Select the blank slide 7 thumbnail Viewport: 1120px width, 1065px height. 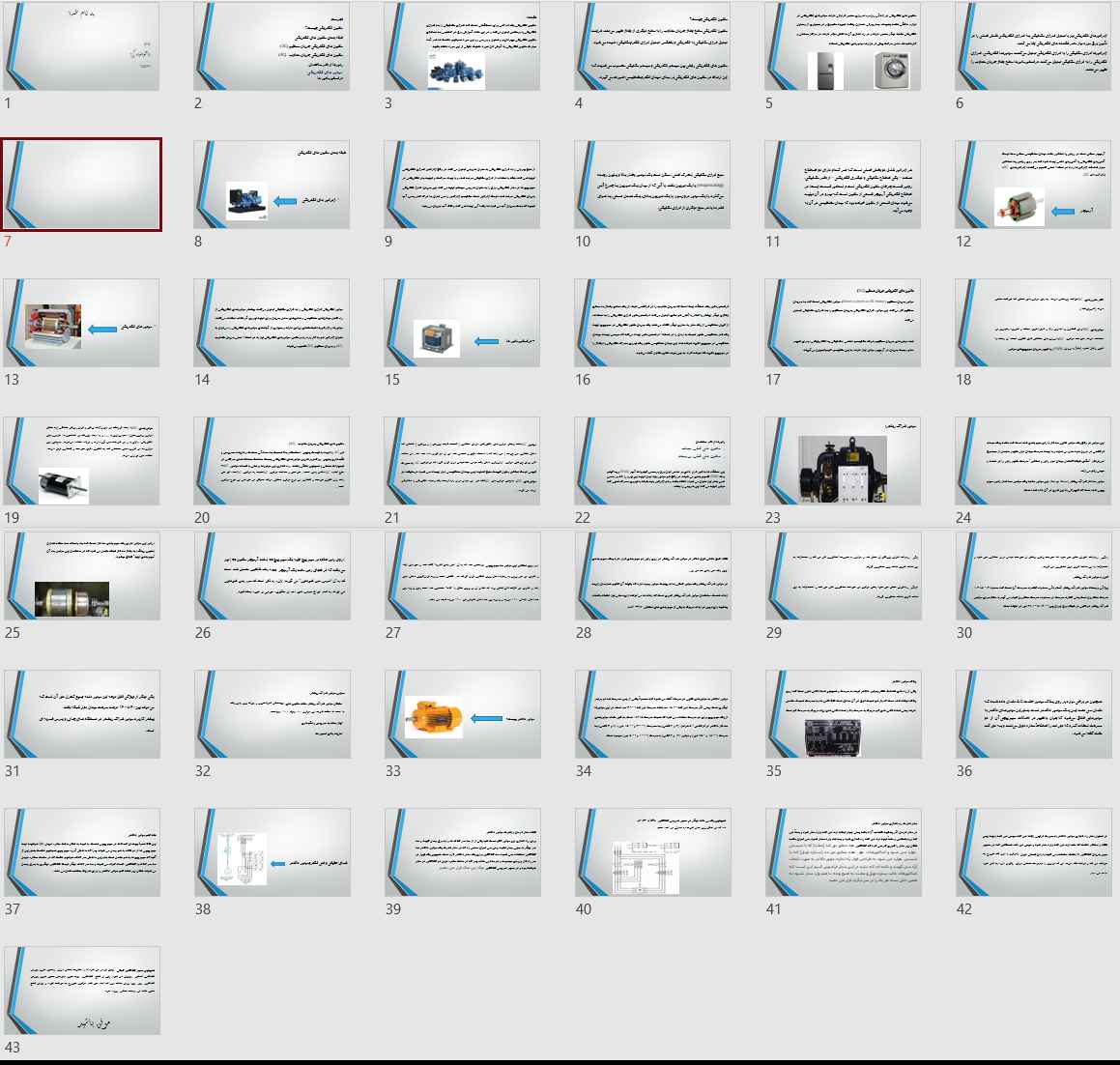[x=81, y=185]
